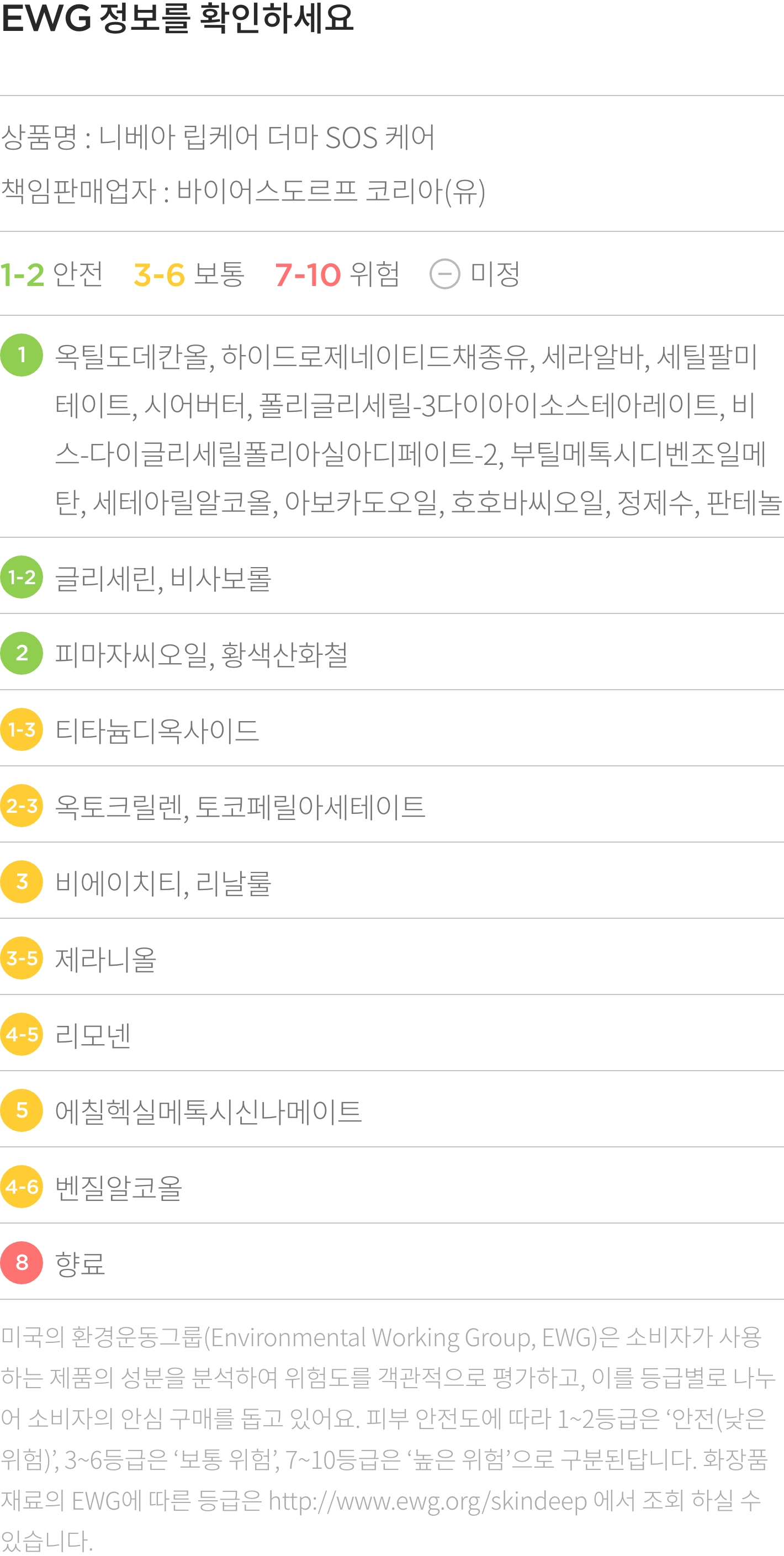Click the 벤질알코올 ingredient text
This screenshot has width=784, height=1556.
click(x=118, y=1188)
